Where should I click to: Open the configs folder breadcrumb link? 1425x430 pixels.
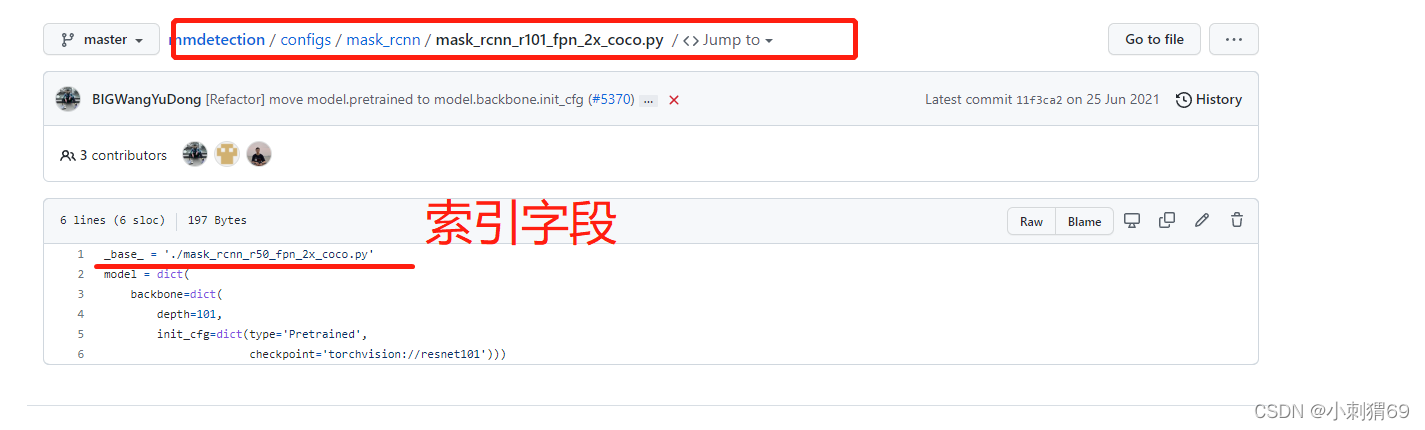click(305, 40)
